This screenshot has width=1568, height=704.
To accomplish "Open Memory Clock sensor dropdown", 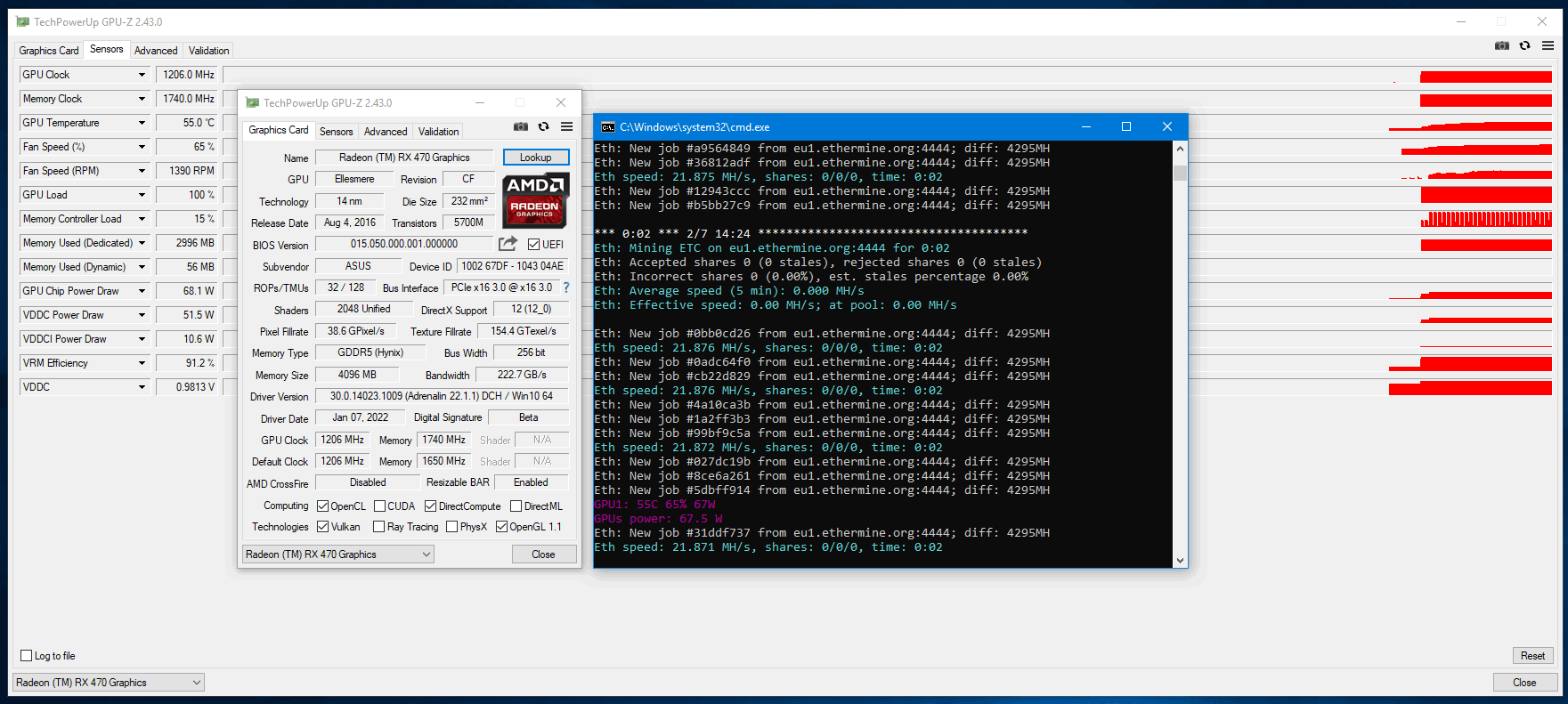I will point(142,99).
